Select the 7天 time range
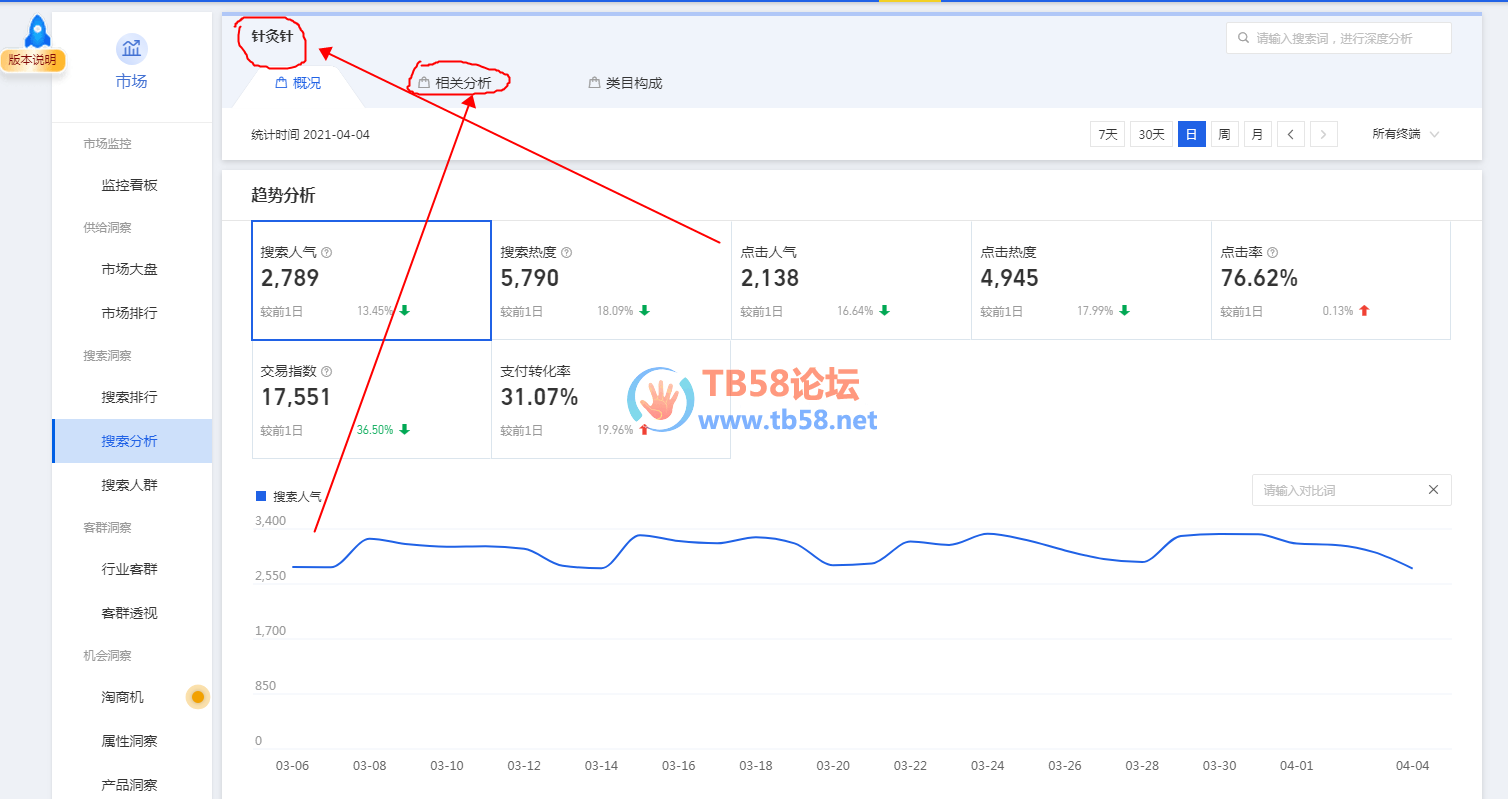Viewport: 1508px width, 799px height. coord(1107,134)
